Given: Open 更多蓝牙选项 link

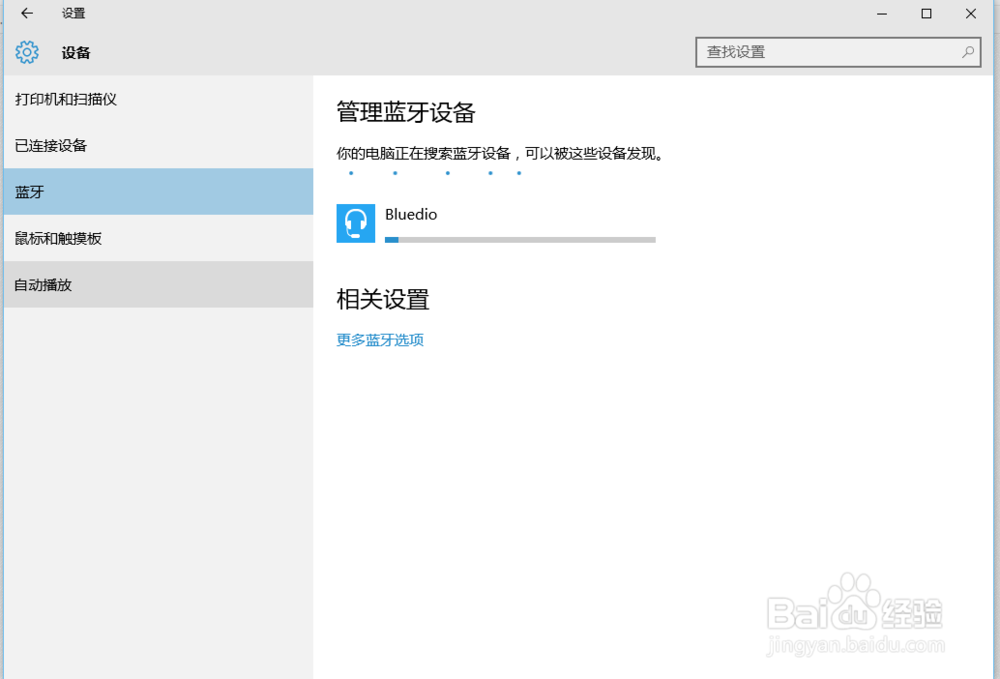Looking at the screenshot, I should click(380, 340).
